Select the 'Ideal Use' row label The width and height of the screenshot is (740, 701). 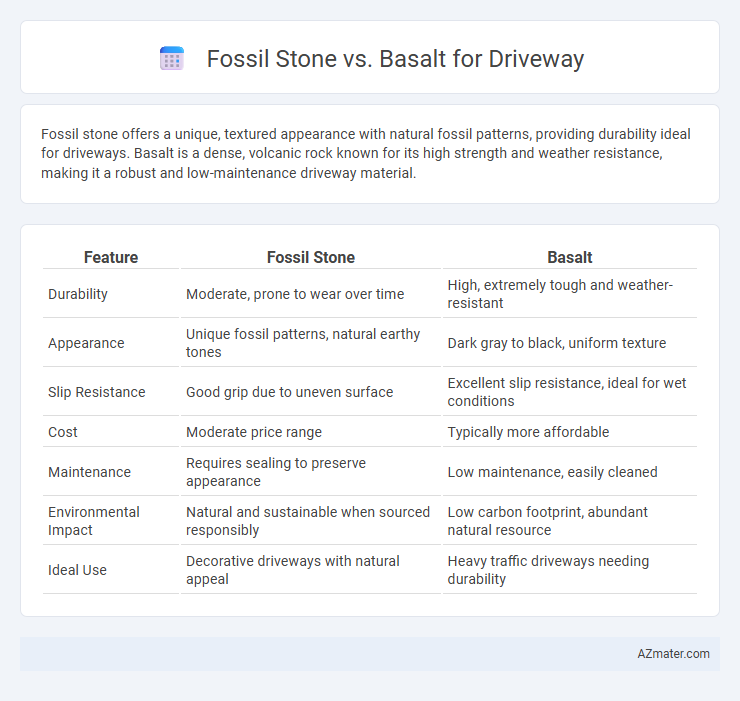(x=77, y=570)
